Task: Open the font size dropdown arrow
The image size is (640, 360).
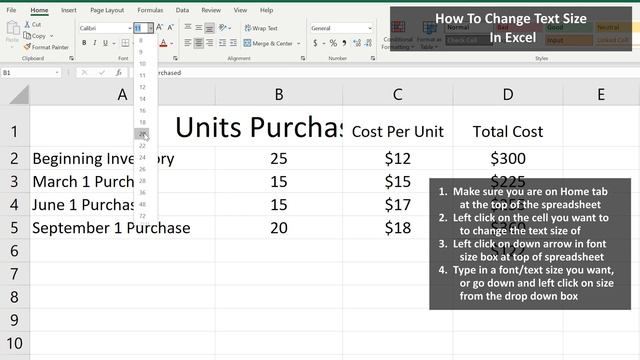Action: coord(151,28)
